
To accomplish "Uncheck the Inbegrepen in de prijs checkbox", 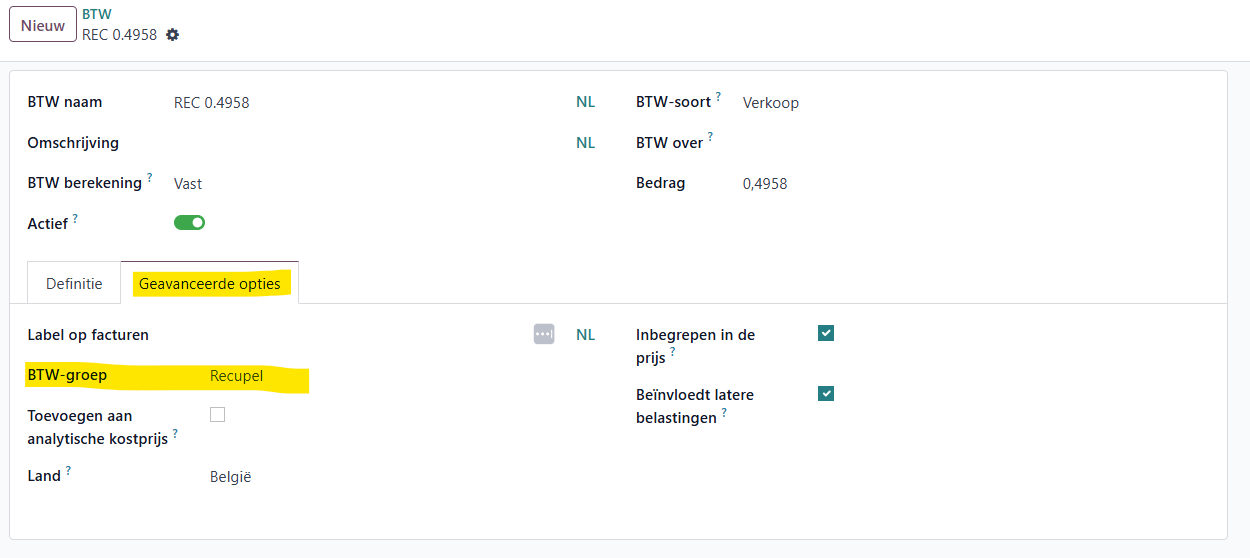I will [826, 333].
